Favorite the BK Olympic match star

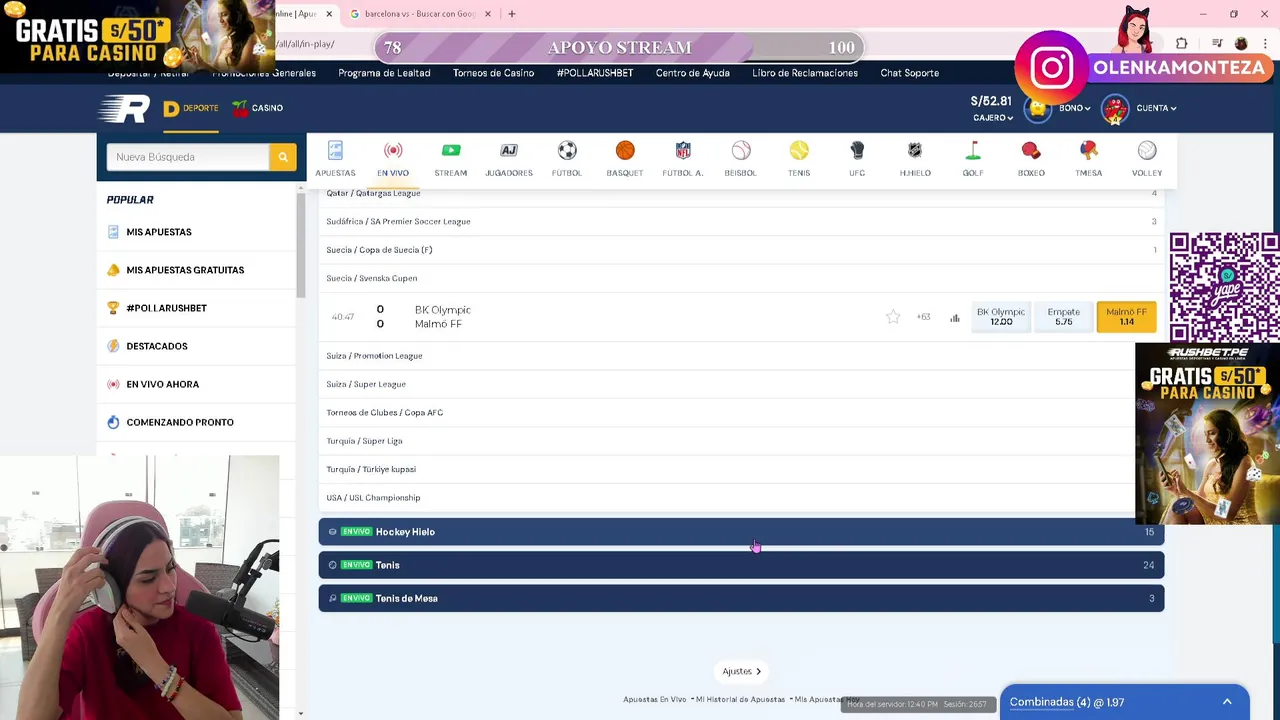pyautogui.click(x=893, y=317)
